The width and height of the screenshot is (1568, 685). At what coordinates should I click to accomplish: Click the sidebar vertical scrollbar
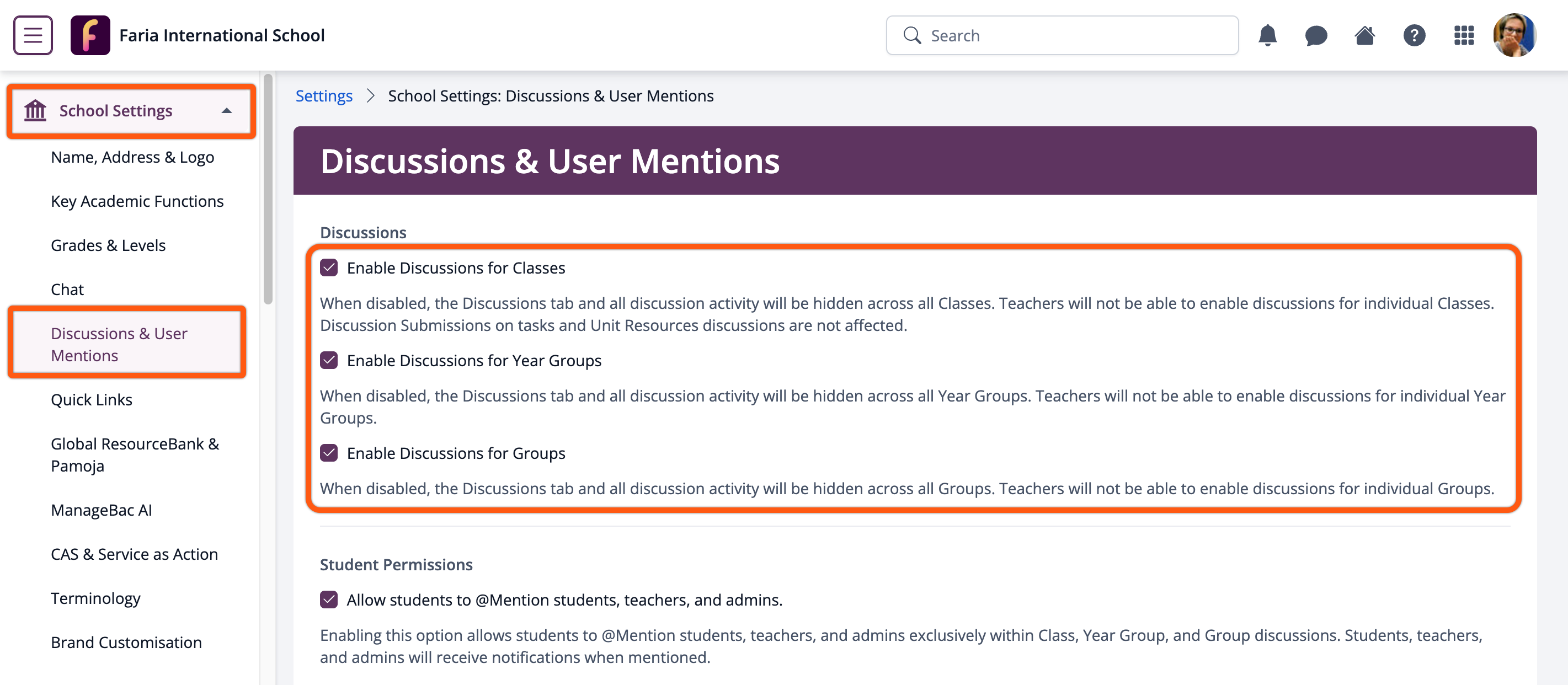click(268, 189)
